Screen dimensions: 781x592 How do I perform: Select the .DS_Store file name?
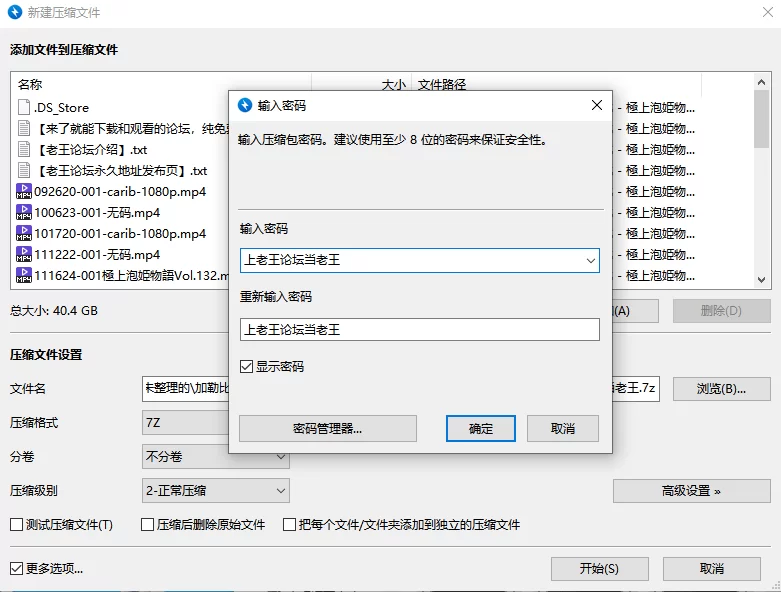coord(61,108)
